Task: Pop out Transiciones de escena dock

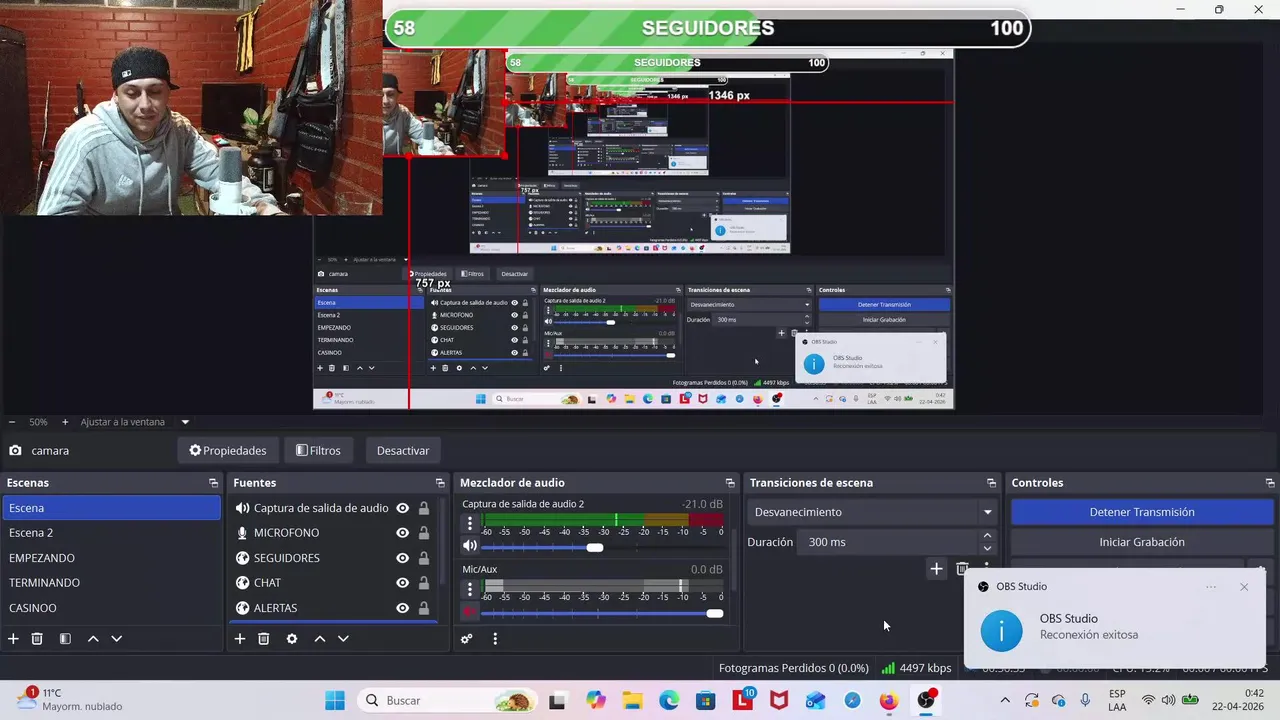Action: click(x=991, y=483)
